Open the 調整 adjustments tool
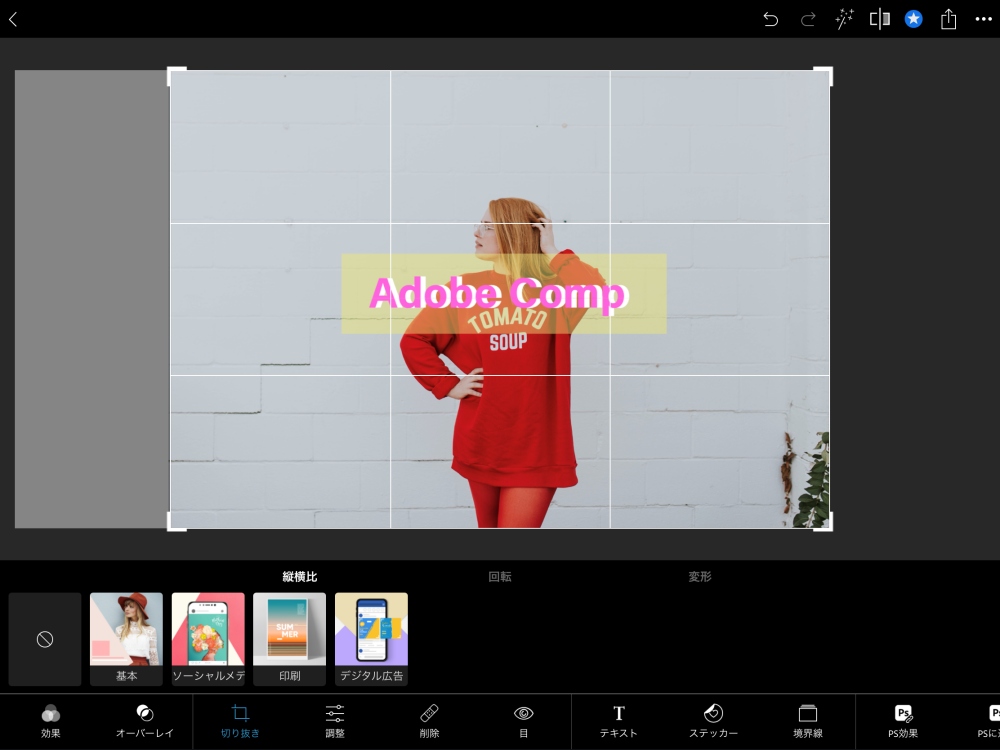Screen dimensions: 1000x750 pyautogui.click(x=335, y=721)
